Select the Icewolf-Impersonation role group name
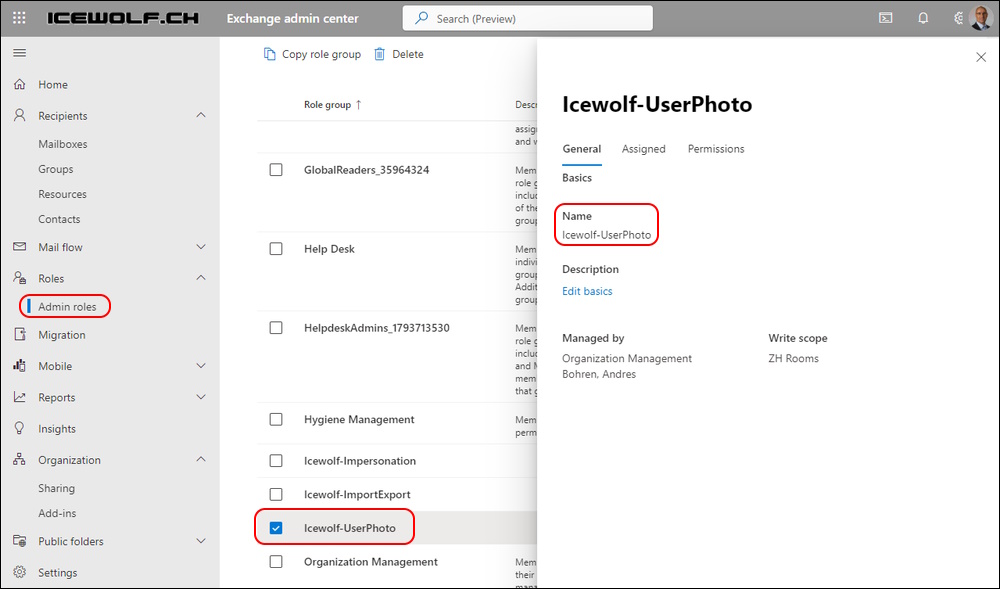Viewport: 1000px width, 589px height. pos(360,460)
